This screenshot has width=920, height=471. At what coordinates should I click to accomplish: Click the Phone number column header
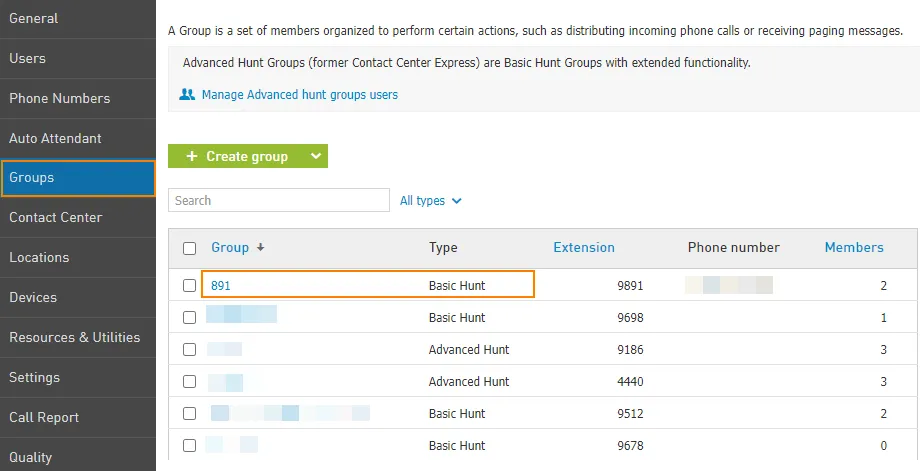tap(733, 248)
